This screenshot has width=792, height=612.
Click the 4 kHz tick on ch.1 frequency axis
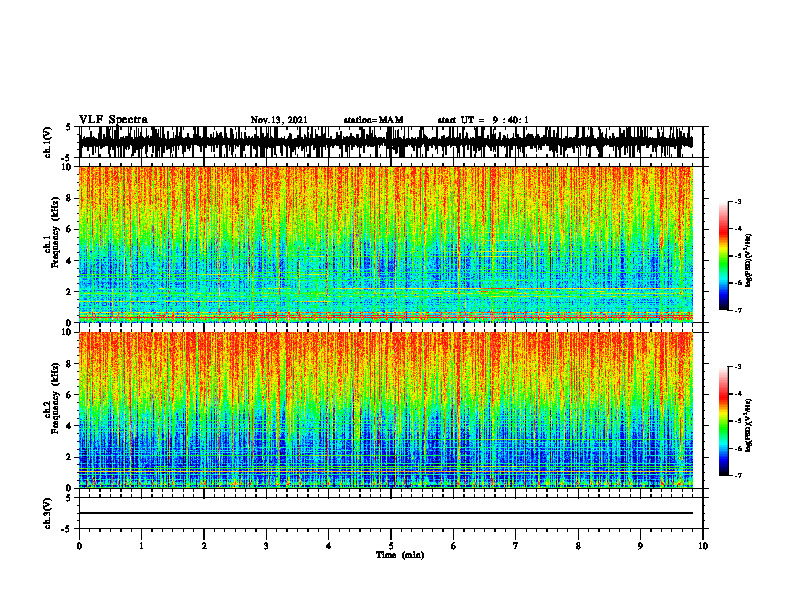[x=69, y=261]
